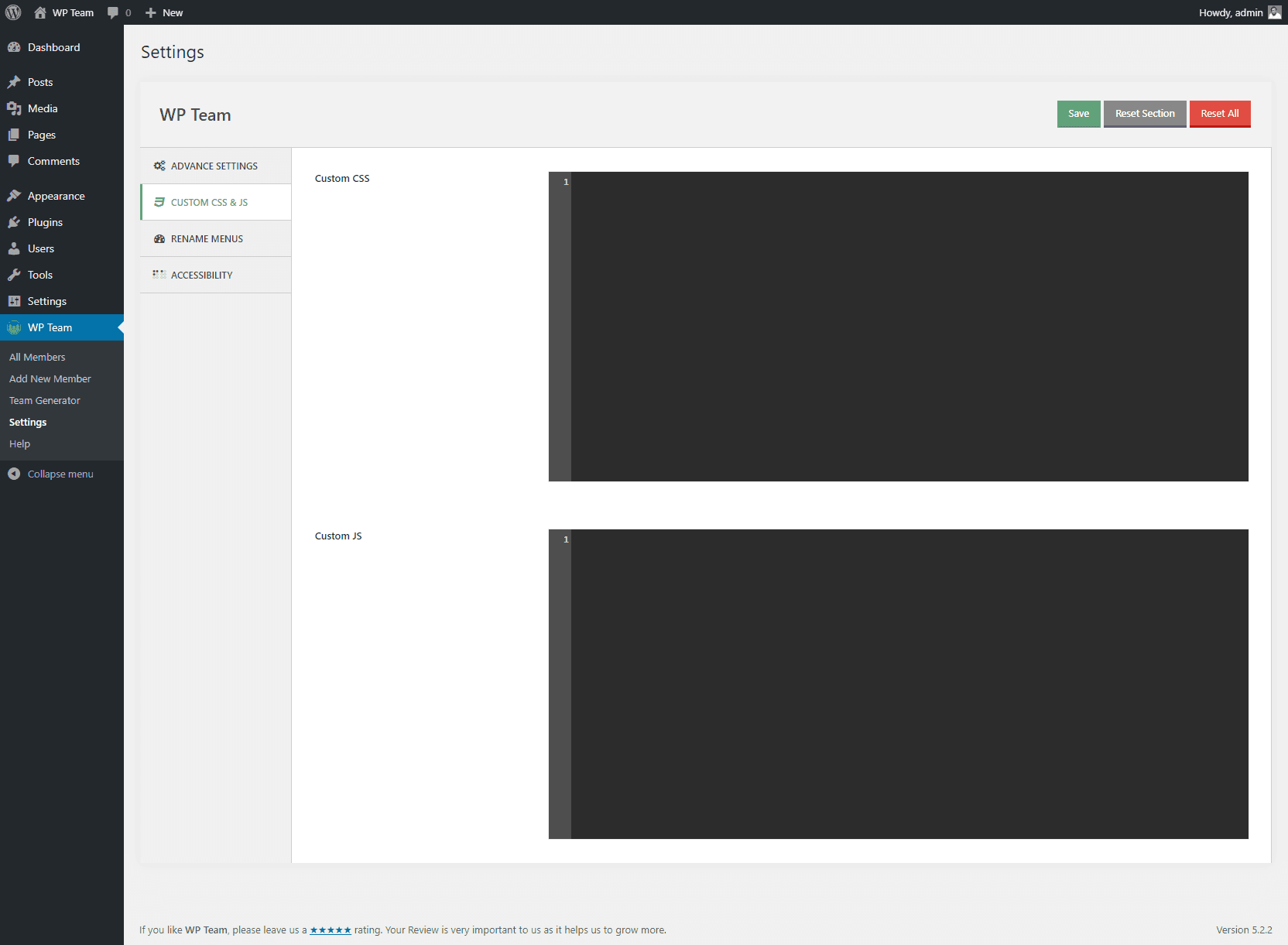Open the Accessibility tab
The width and height of the screenshot is (1288, 945).
tap(215, 275)
